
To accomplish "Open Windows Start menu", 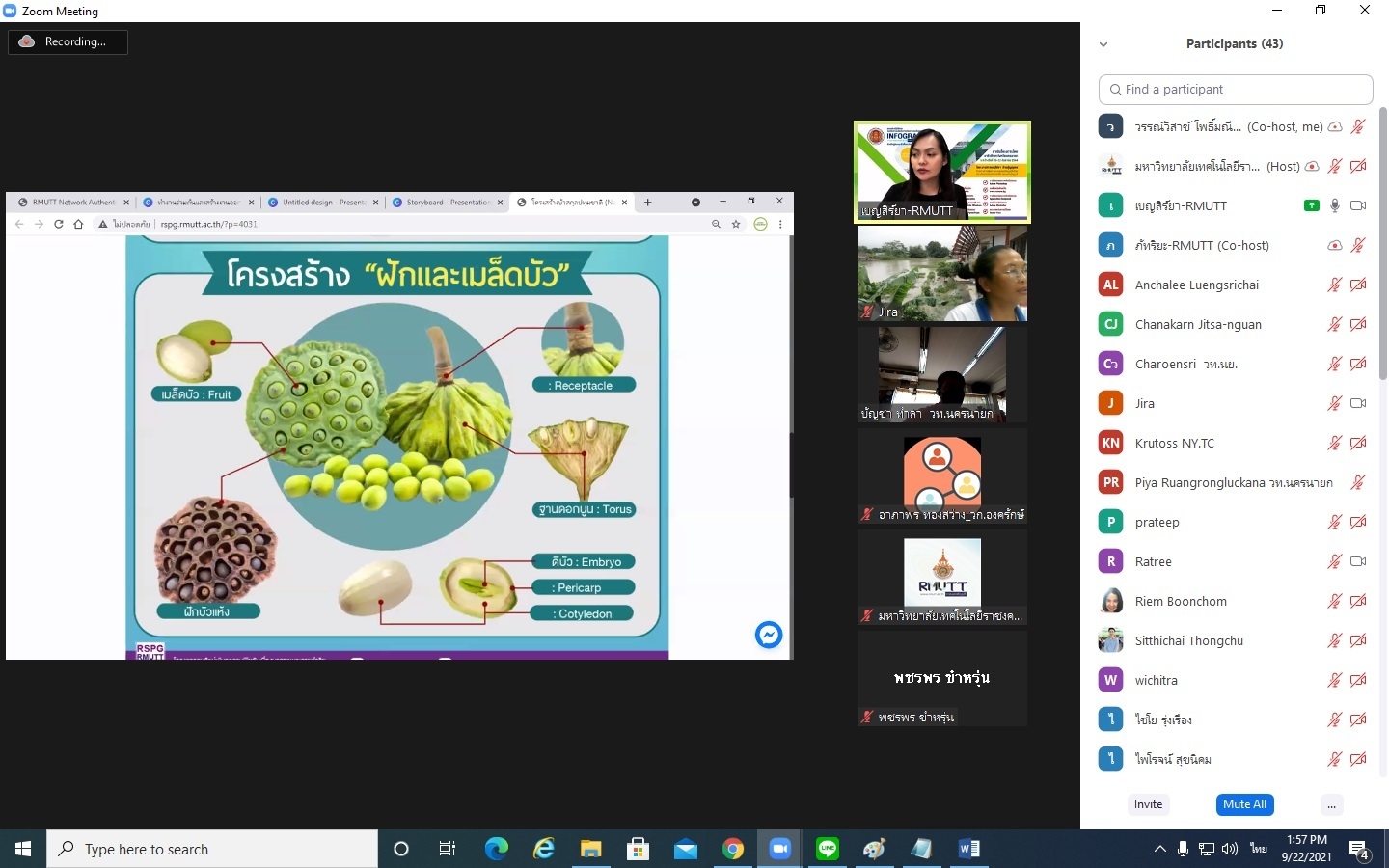I will tap(23, 849).
